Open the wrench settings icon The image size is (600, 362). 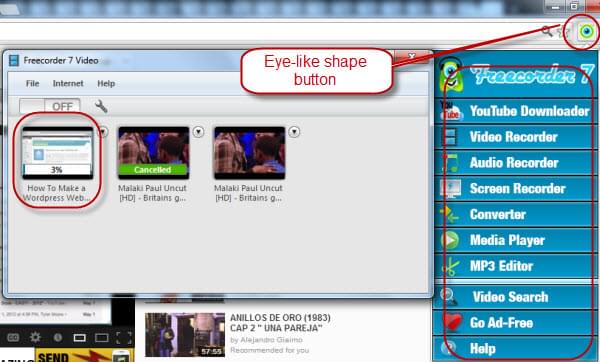click(101, 106)
